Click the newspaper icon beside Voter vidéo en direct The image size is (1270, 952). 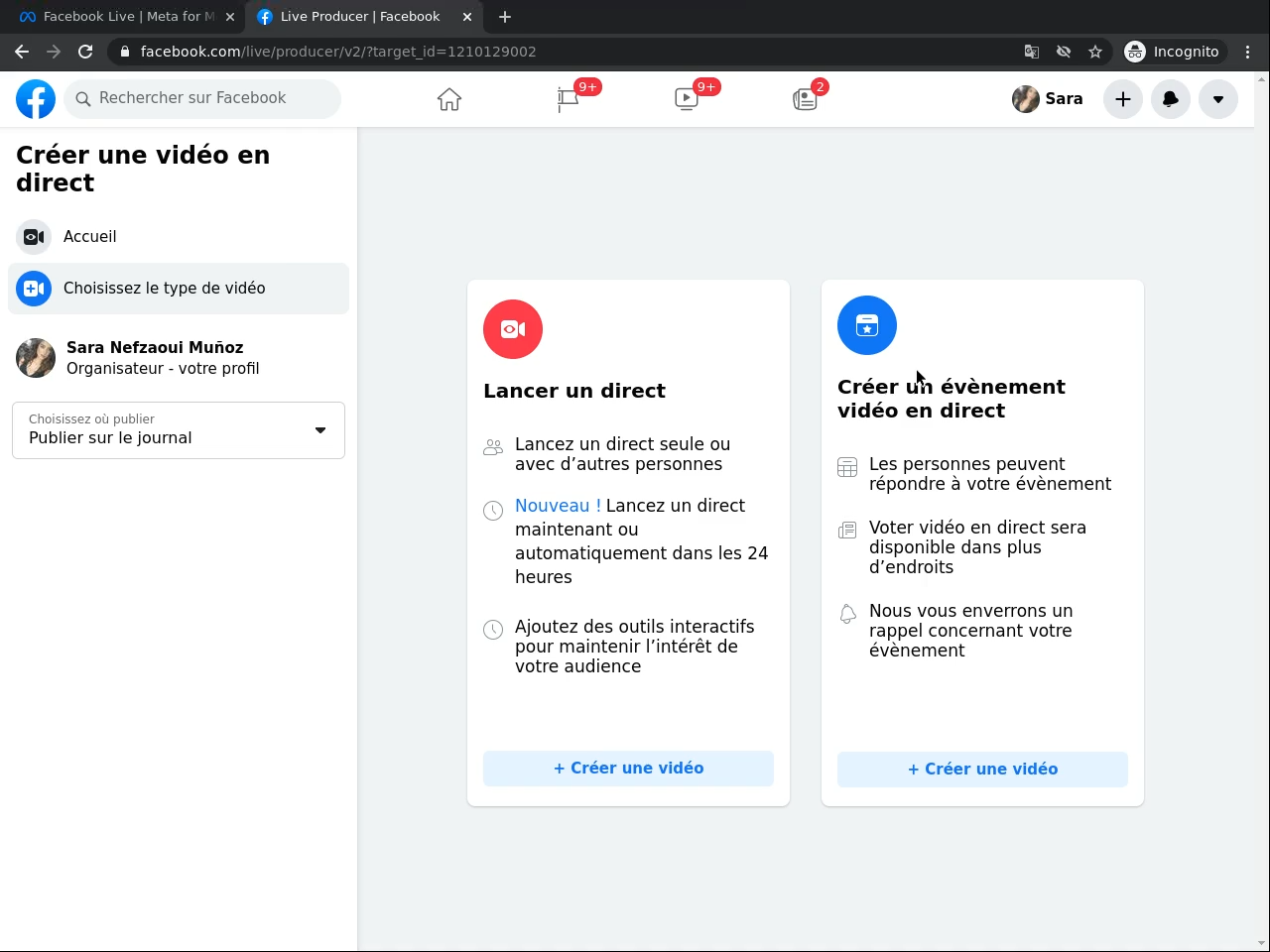click(847, 531)
